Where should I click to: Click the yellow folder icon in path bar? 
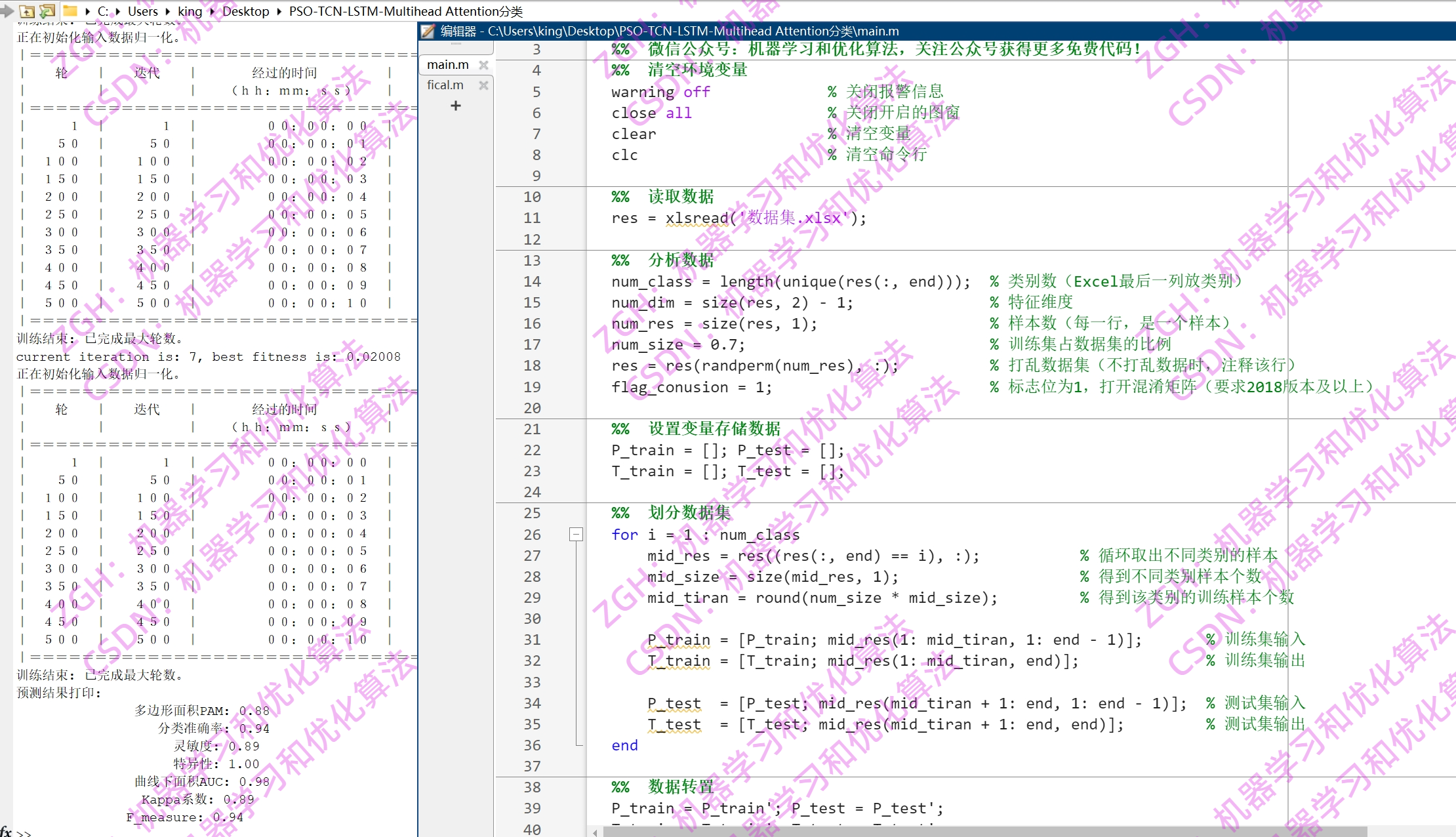[70, 10]
